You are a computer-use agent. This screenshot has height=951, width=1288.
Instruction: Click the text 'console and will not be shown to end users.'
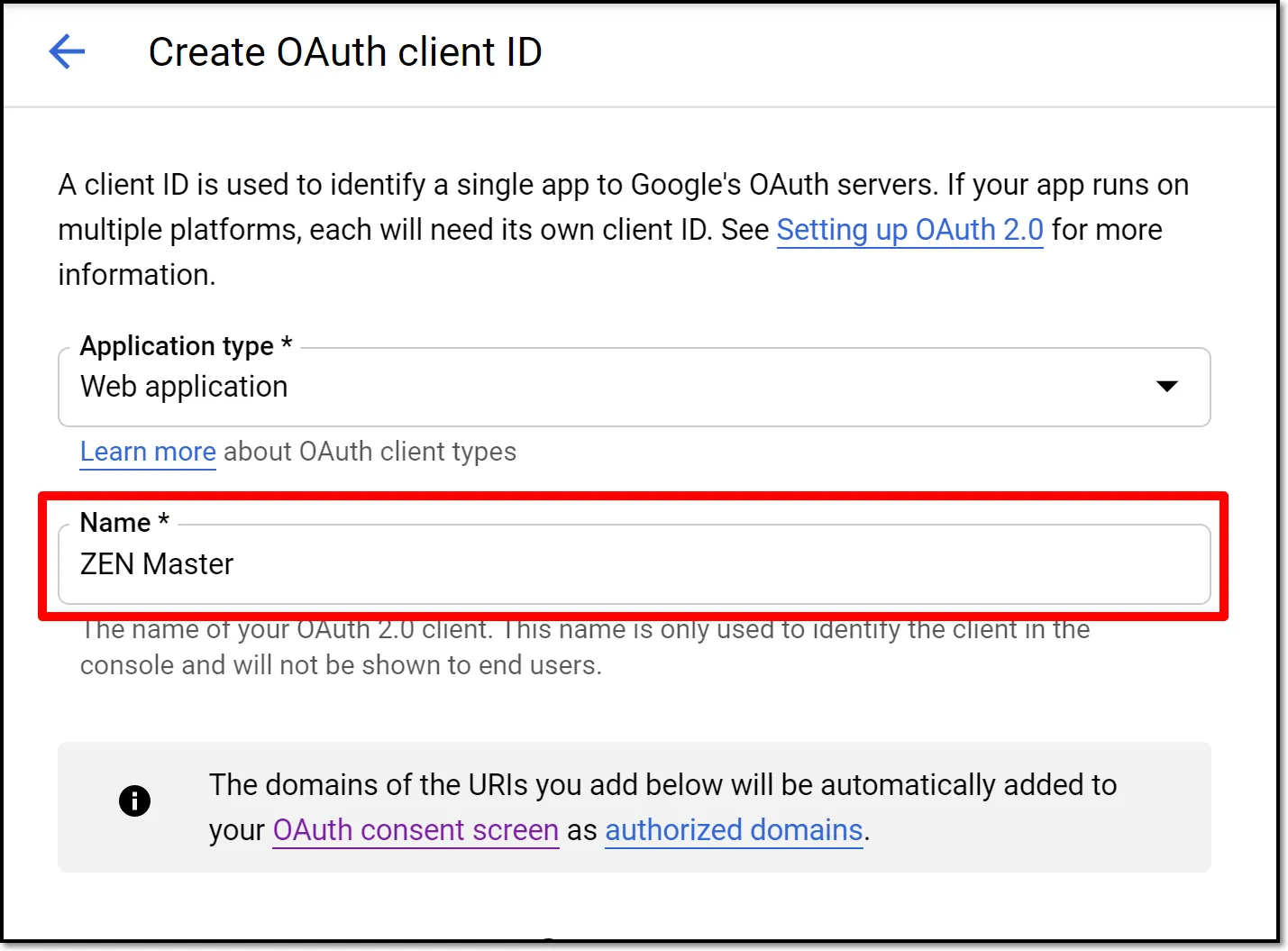(341, 665)
